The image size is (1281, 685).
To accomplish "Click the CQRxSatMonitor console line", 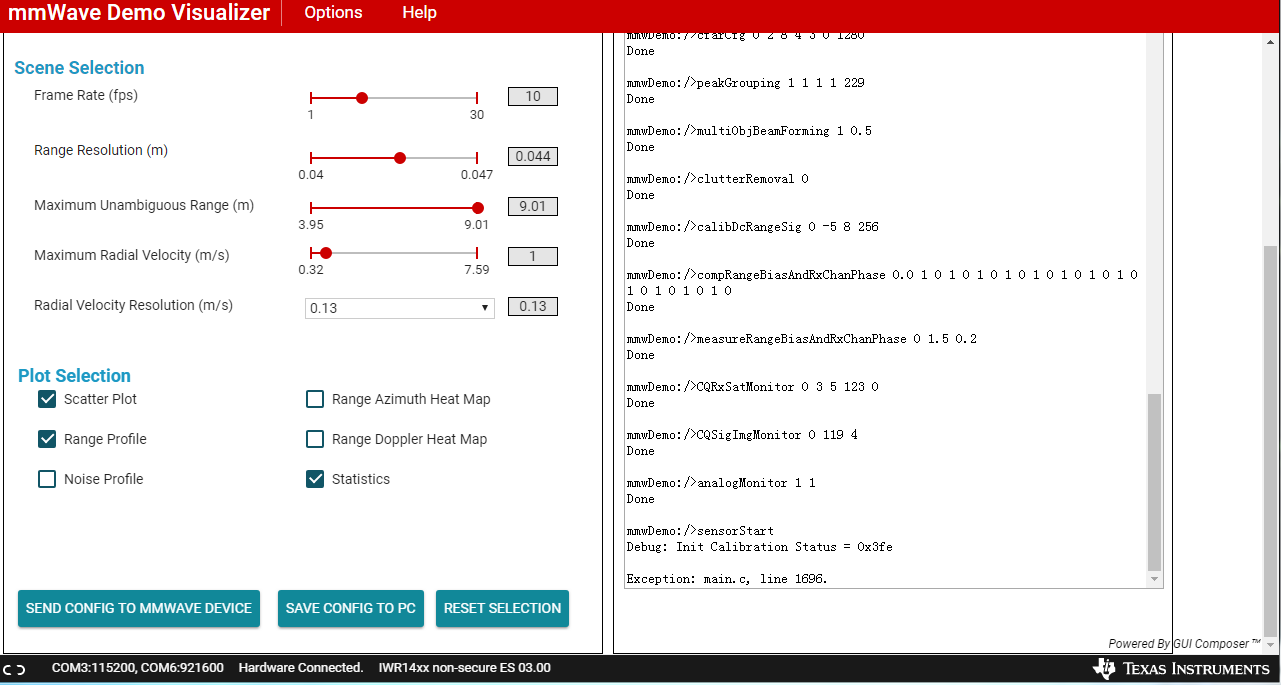I will click(x=753, y=387).
